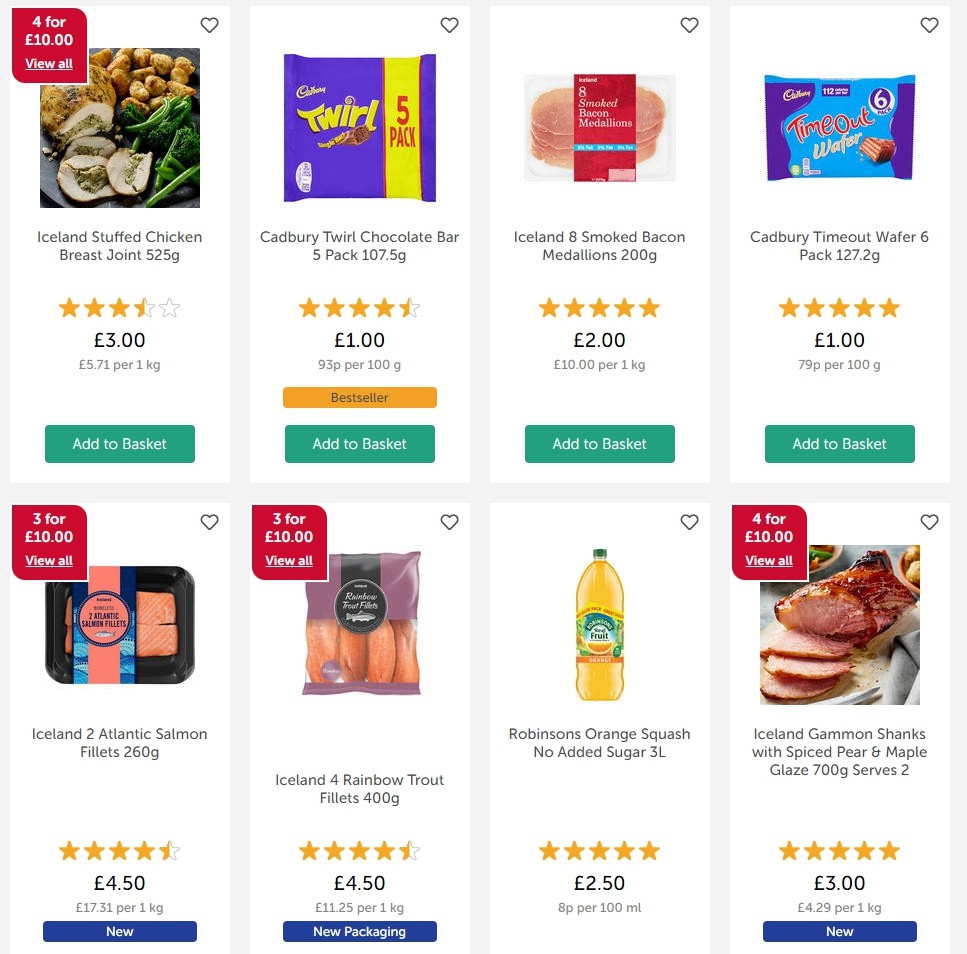Click the heart icon on Robinsons Orange Squash
This screenshot has height=954, width=967.
point(689,522)
